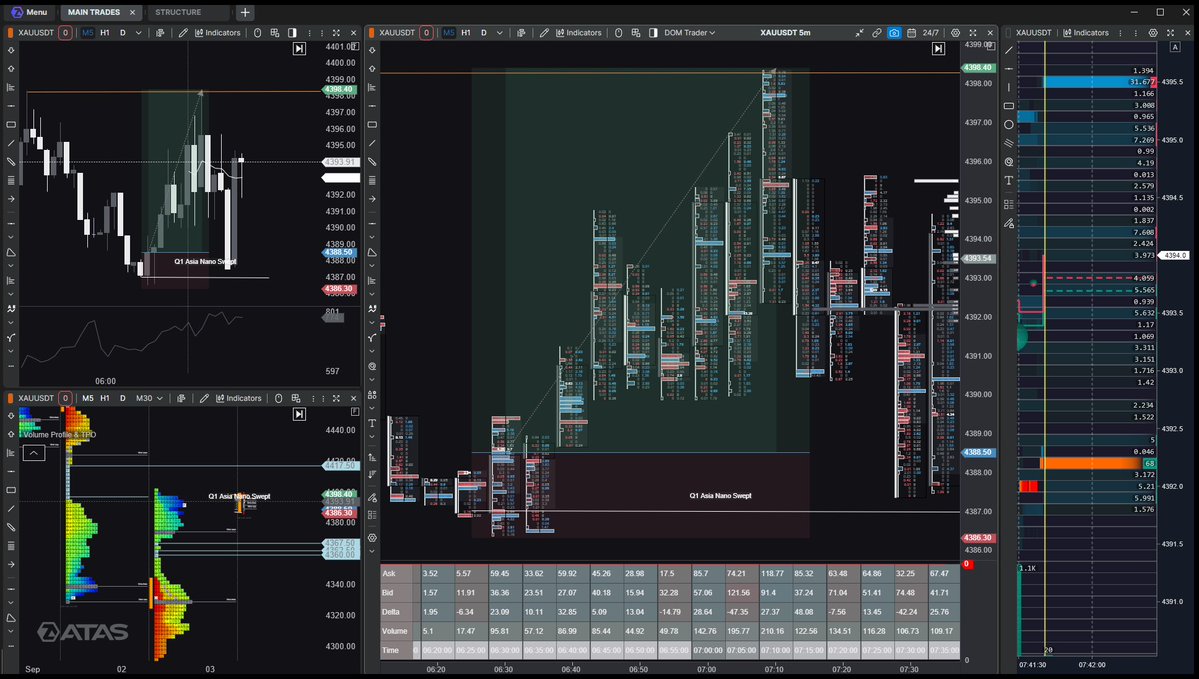
Task: Select text tool in right panel sidebar
Action: click(1009, 180)
